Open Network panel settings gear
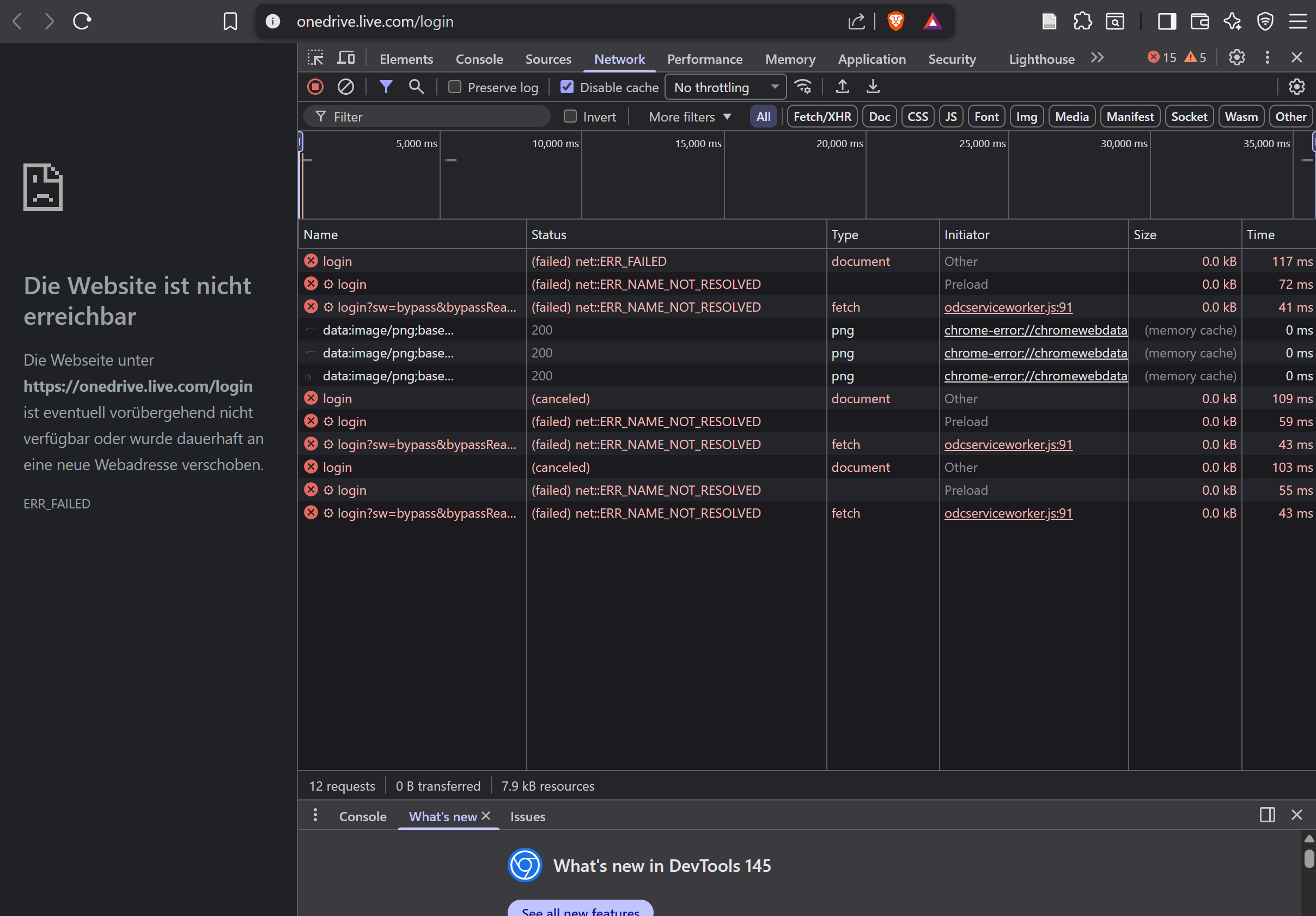This screenshot has height=916, width=1316. click(x=1296, y=87)
